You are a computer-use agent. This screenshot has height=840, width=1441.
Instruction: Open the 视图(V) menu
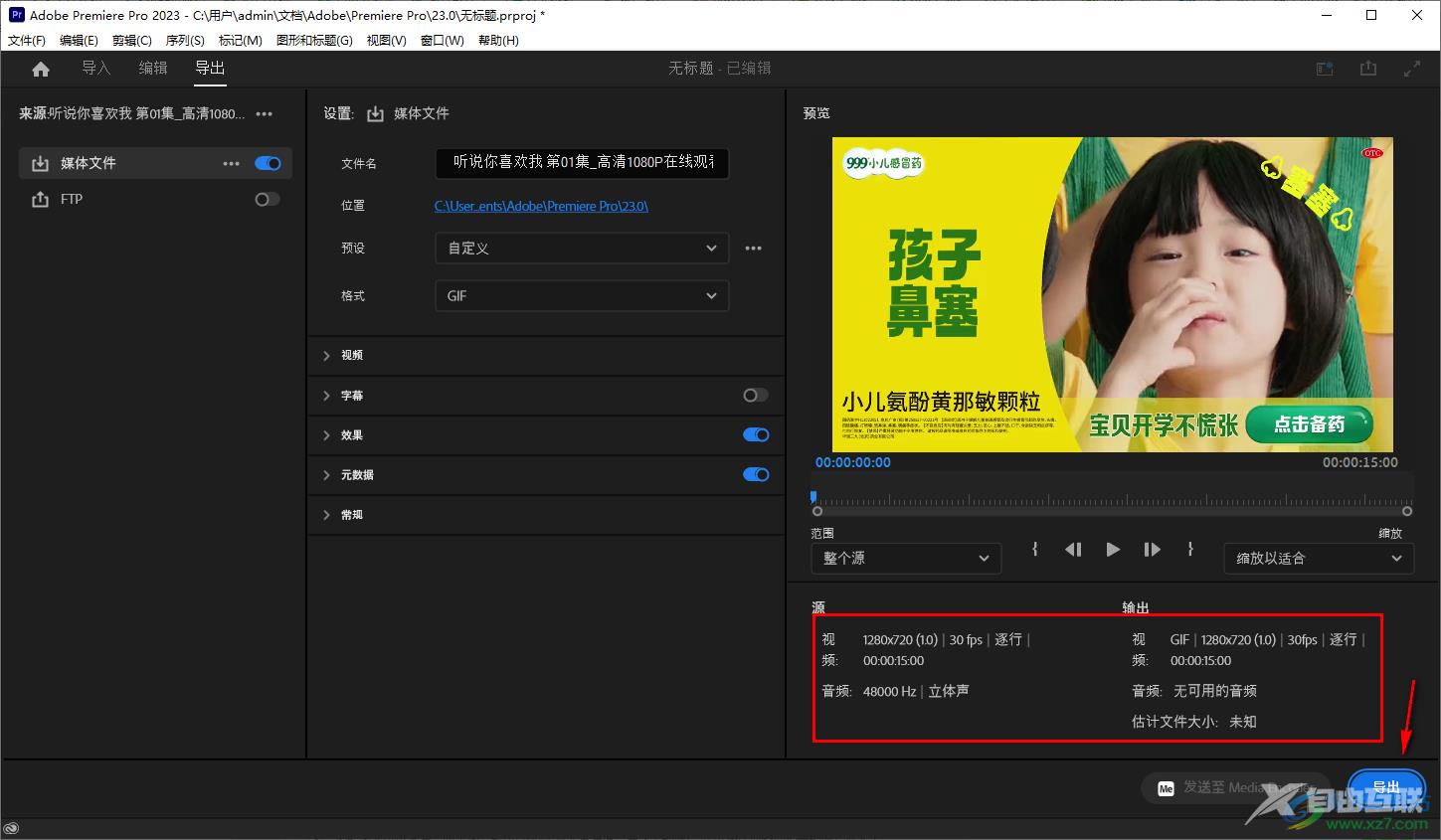[386, 41]
